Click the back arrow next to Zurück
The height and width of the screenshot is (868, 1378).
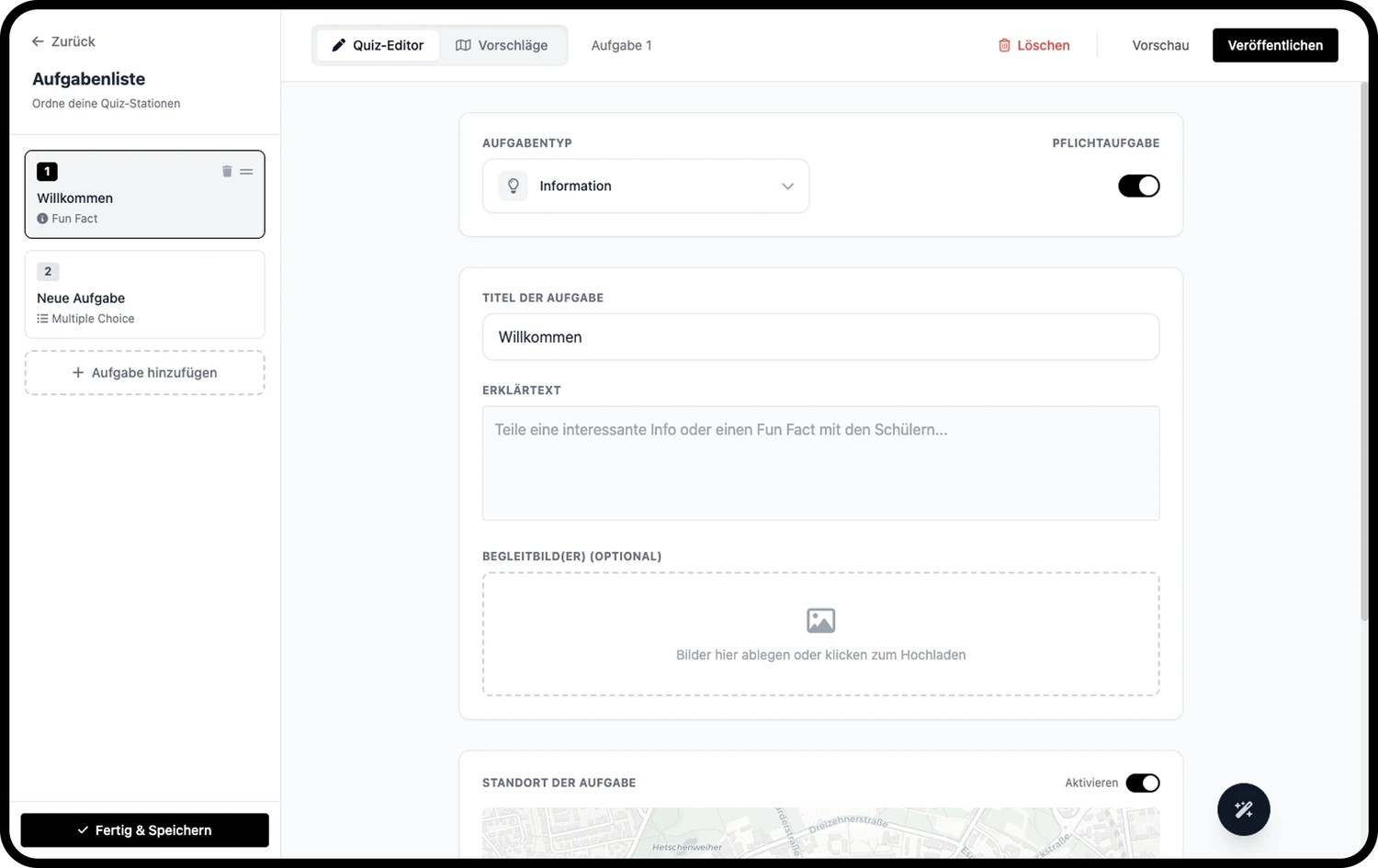[38, 41]
